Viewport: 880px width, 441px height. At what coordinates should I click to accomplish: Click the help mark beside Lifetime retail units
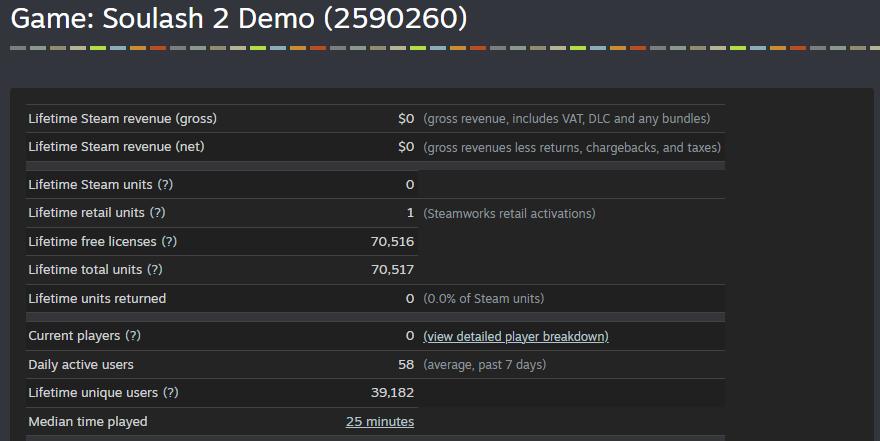[157, 213]
